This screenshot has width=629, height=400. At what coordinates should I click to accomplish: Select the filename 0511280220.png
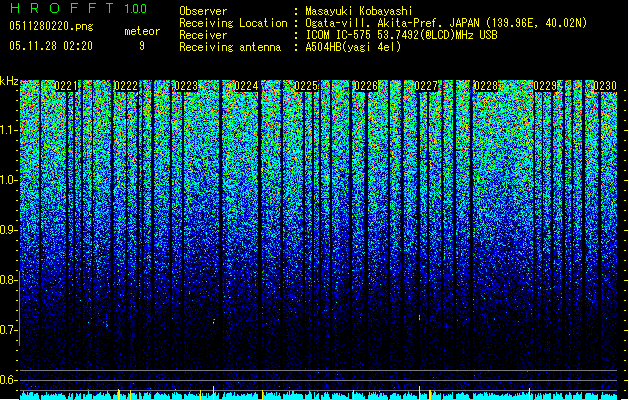click(x=51, y=26)
